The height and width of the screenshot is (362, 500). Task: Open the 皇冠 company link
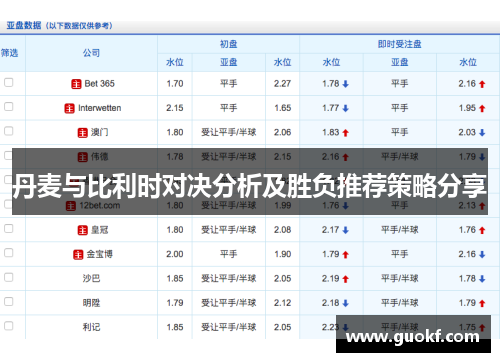click(x=99, y=230)
